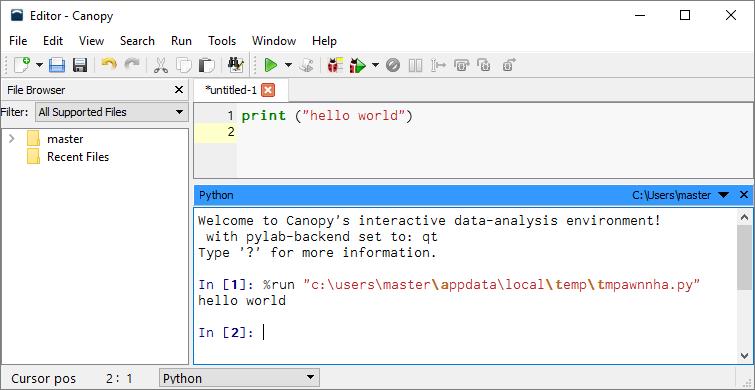Click the In [2] console prompt input
This screenshot has height=390, width=755.
264,333
